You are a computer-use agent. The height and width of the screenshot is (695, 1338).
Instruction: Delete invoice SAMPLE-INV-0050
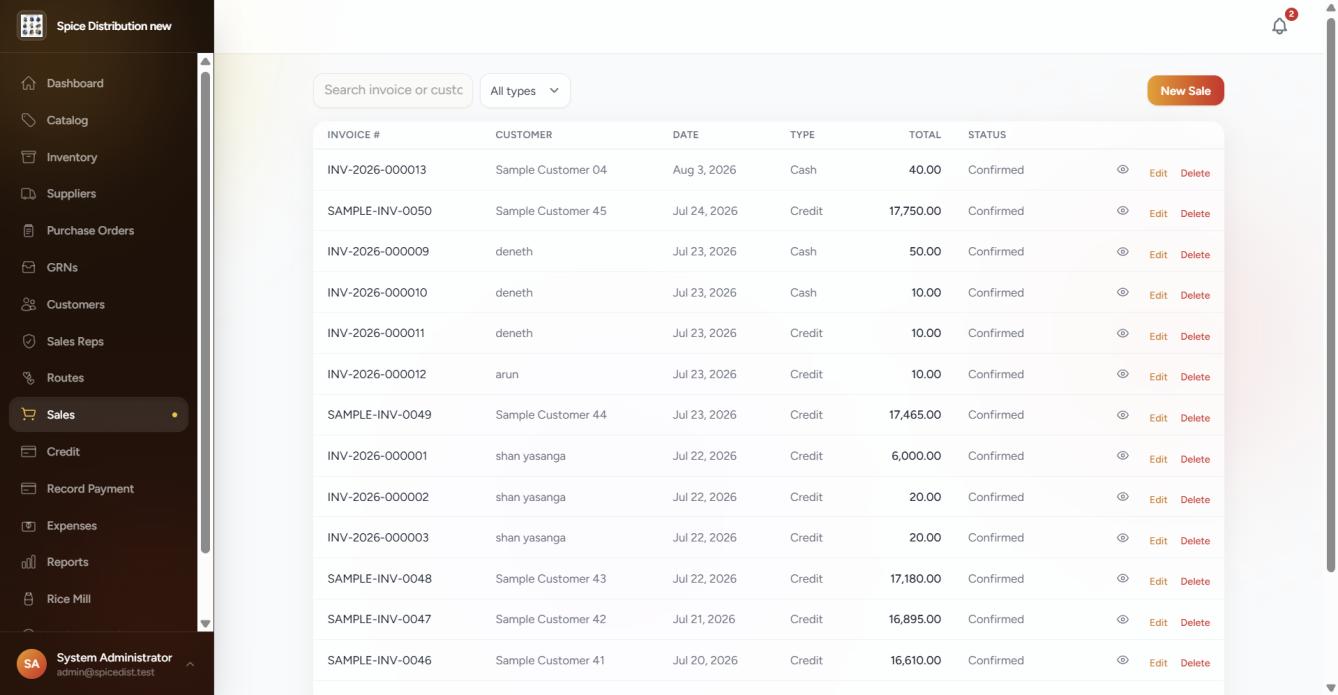click(1195, 214)
